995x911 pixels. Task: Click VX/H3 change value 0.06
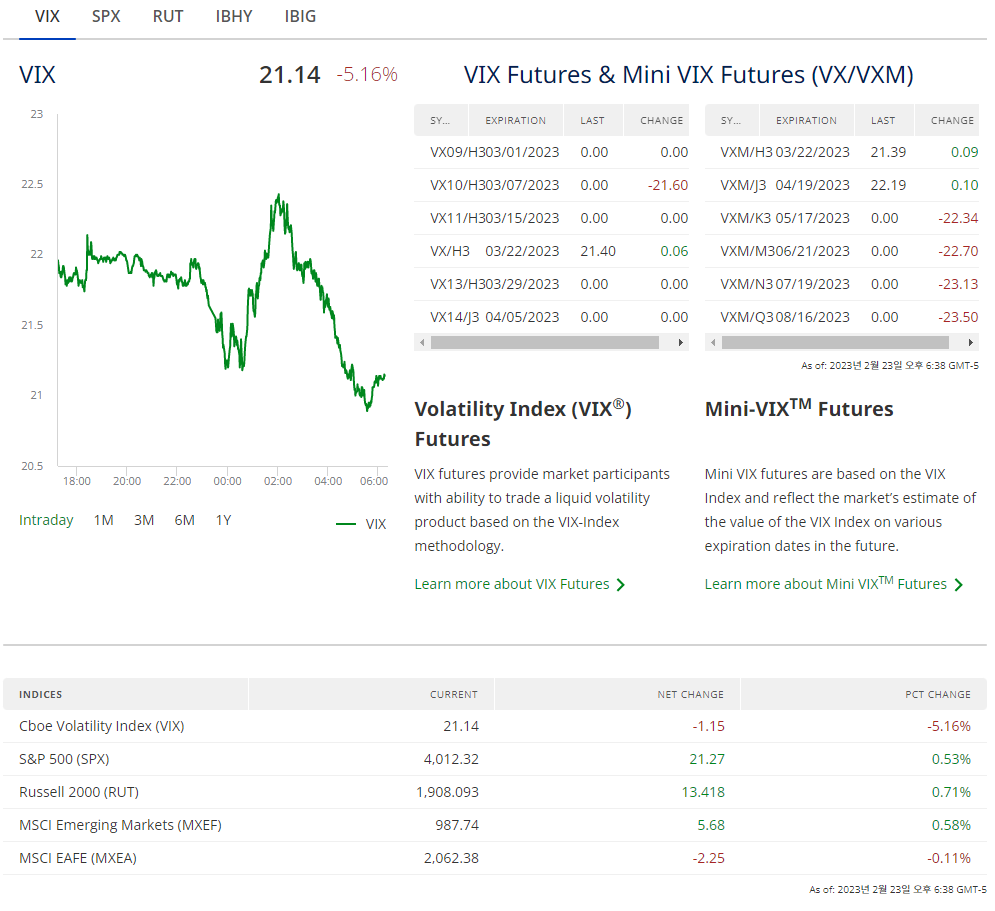click(674, 251)
